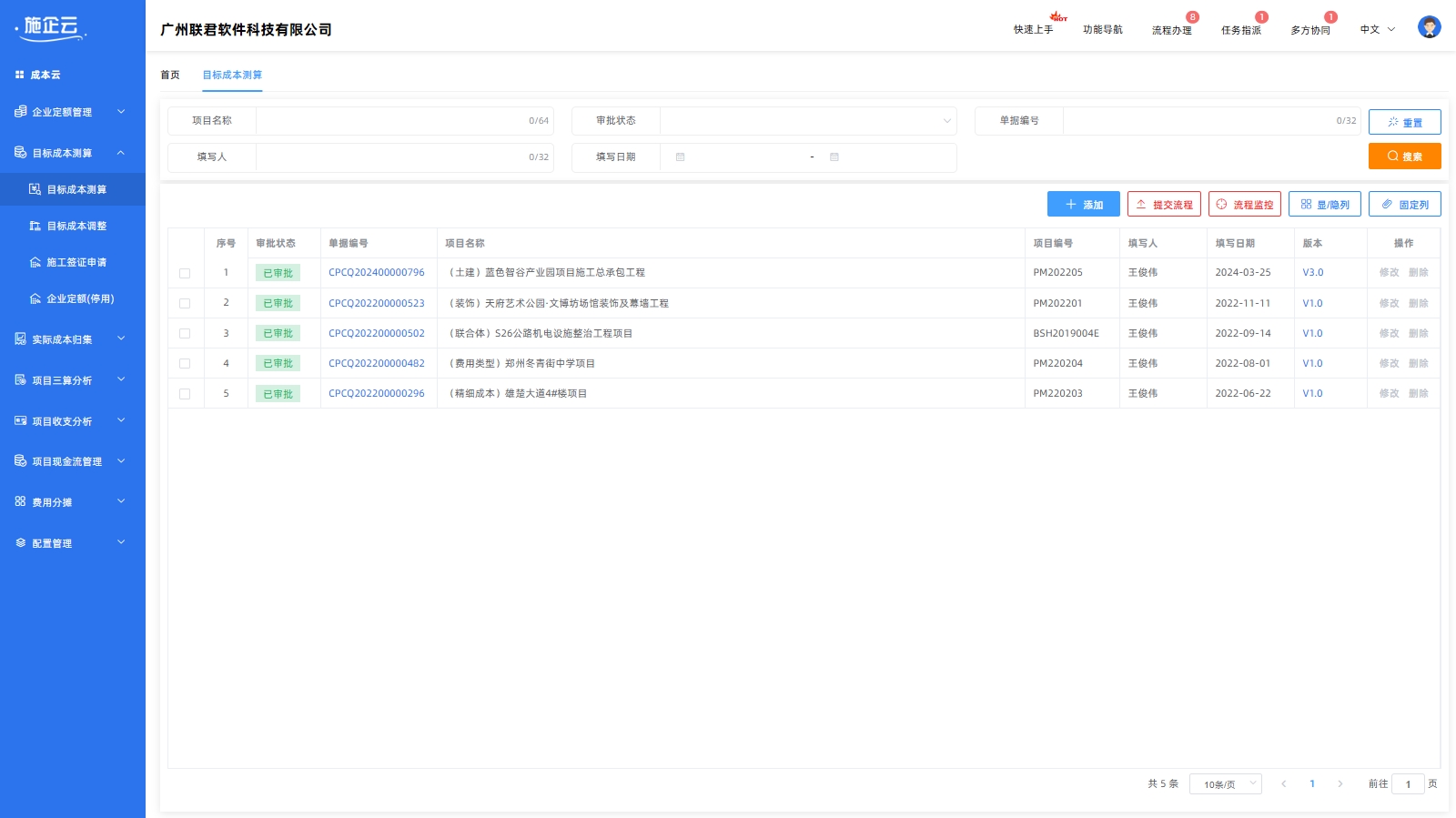Select the checkbox for row 5
Viewport: 1456px width, 818px height.
pos(185,394)
